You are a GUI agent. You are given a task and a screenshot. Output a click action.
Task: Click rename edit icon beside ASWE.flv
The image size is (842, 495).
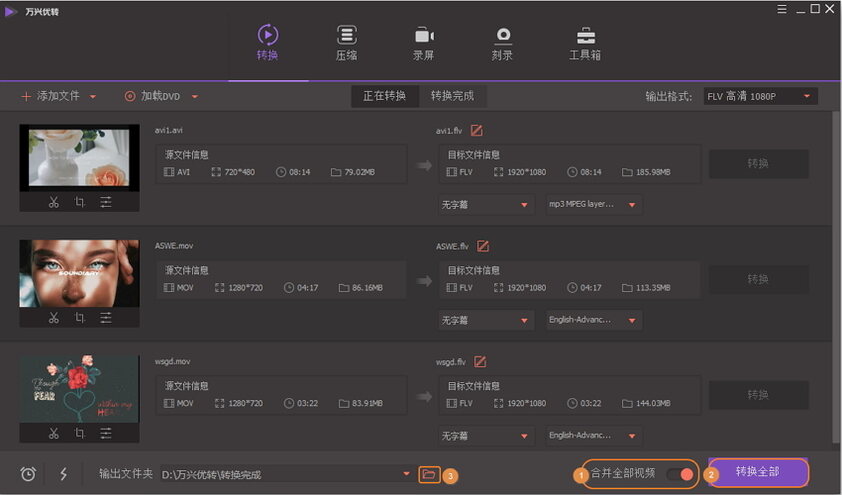click(x=483, y=246)
